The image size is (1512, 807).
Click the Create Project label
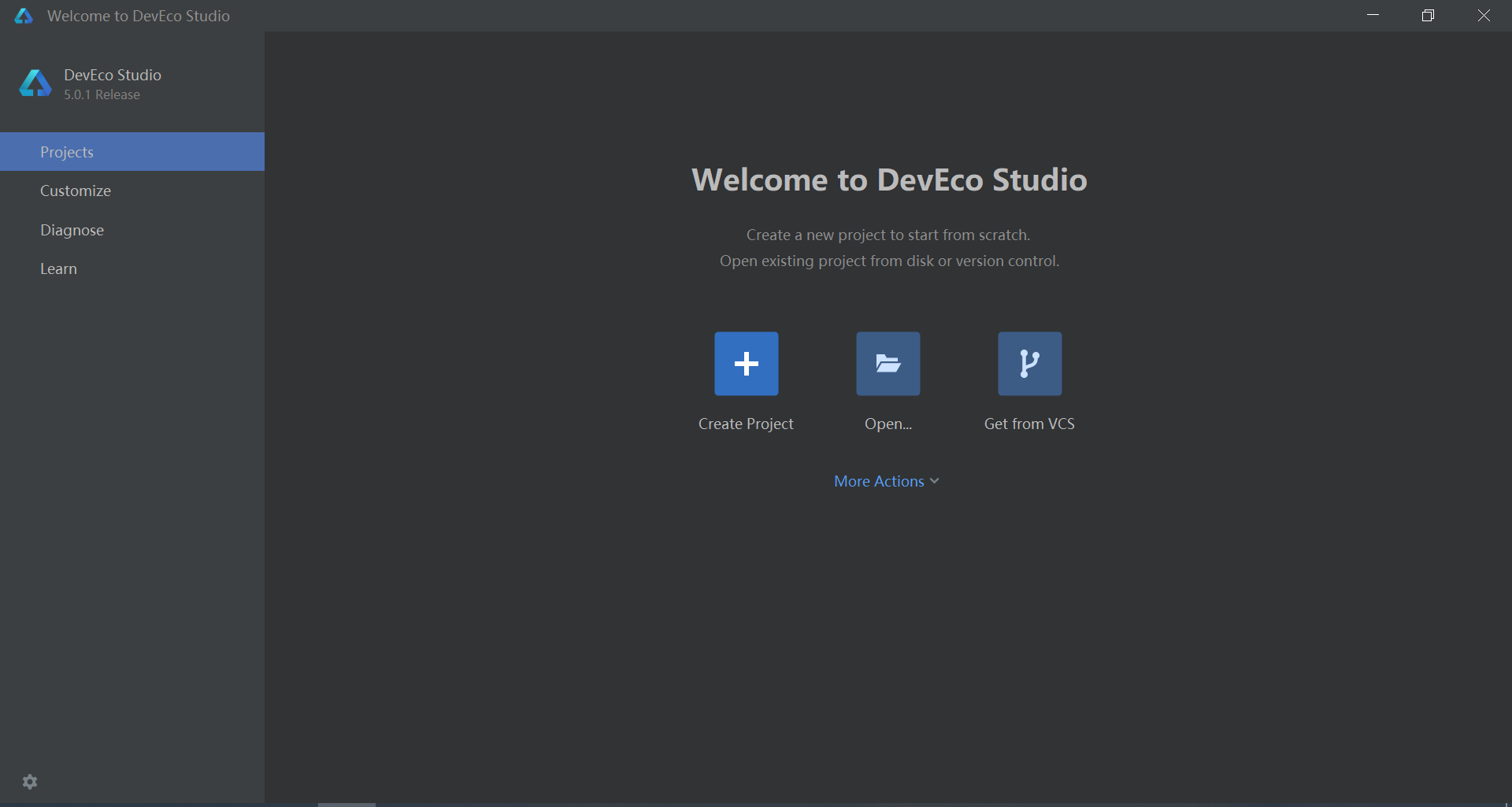746,424
